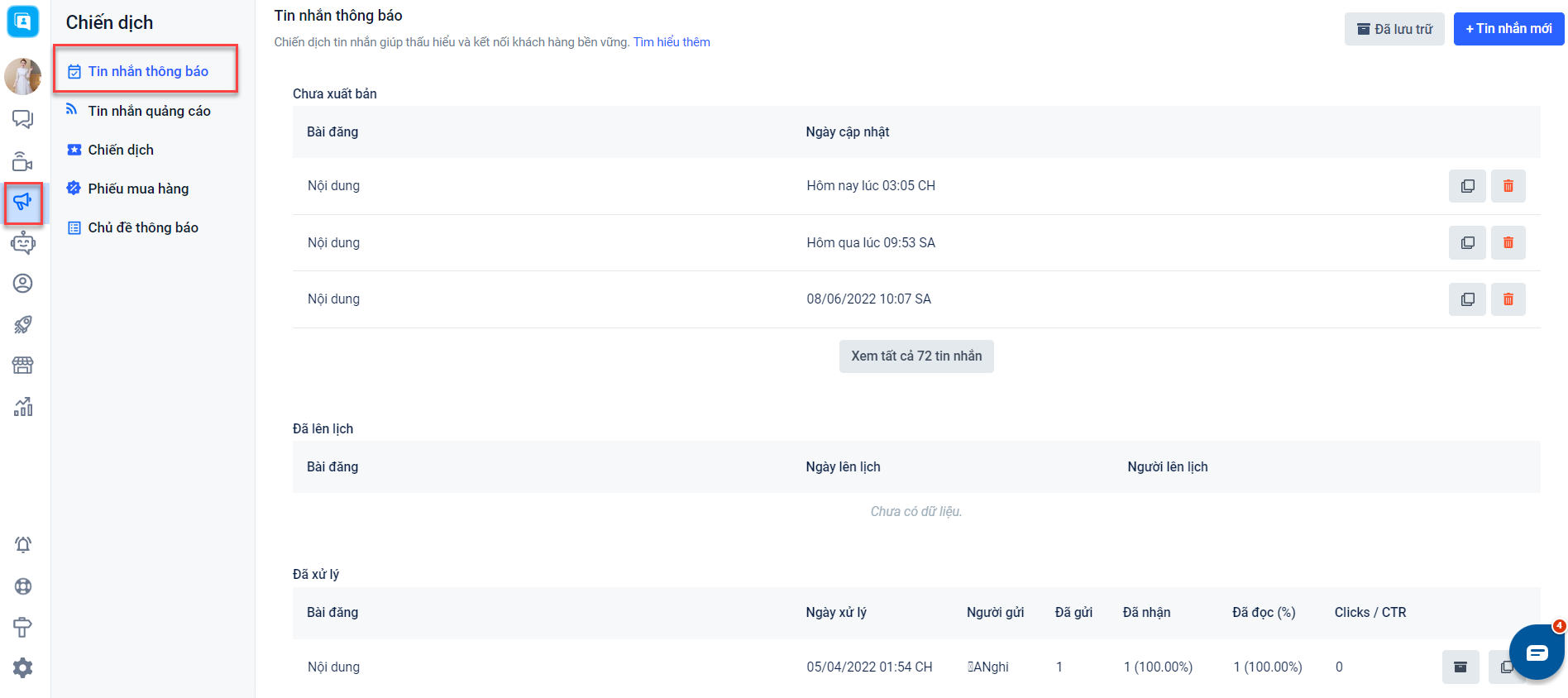
Task: Select Tin nhắn quảng cáo menu item
Action: point(149,111)
